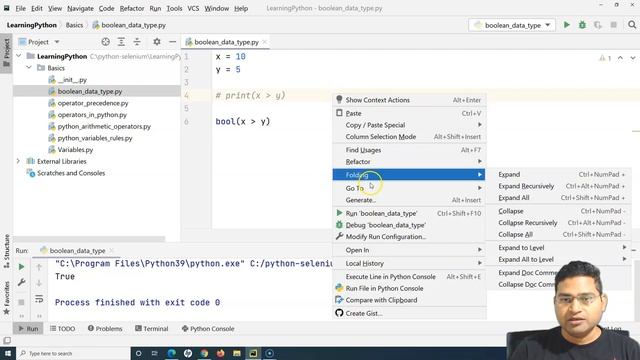Expand External Libraries node

[x=18, y=161]
